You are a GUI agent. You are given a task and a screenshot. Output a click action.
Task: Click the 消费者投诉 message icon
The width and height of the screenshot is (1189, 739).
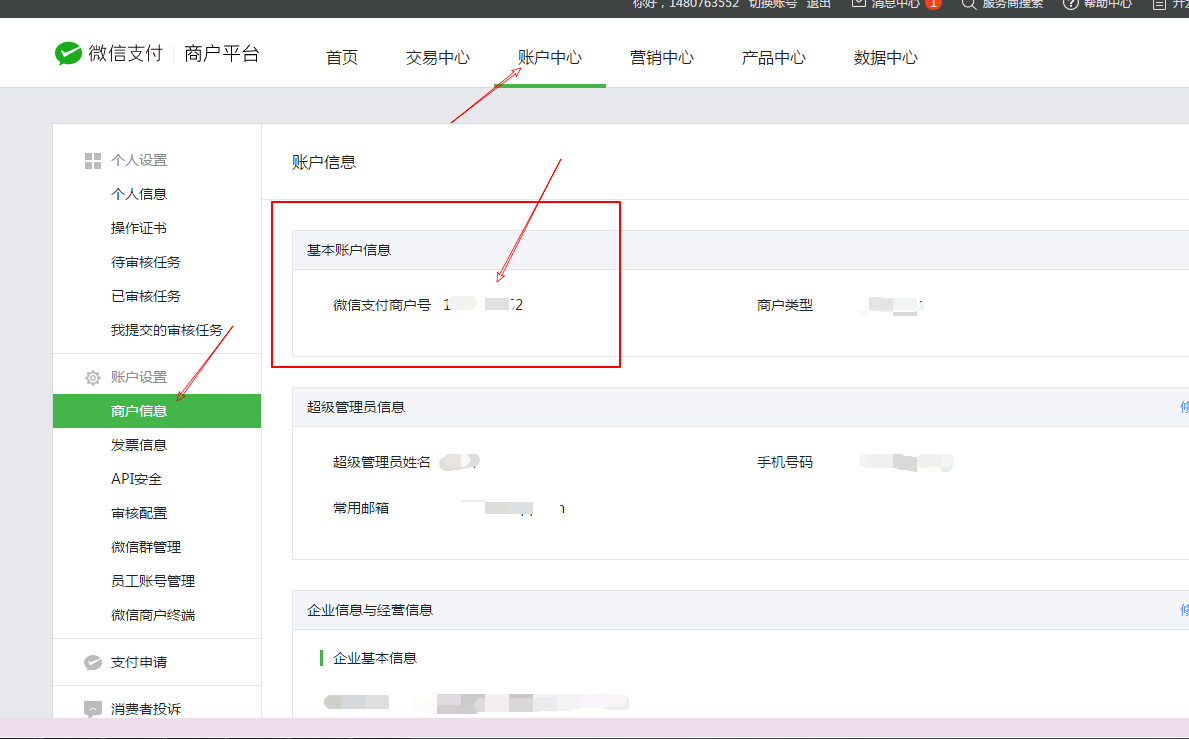tap(93, 709)
